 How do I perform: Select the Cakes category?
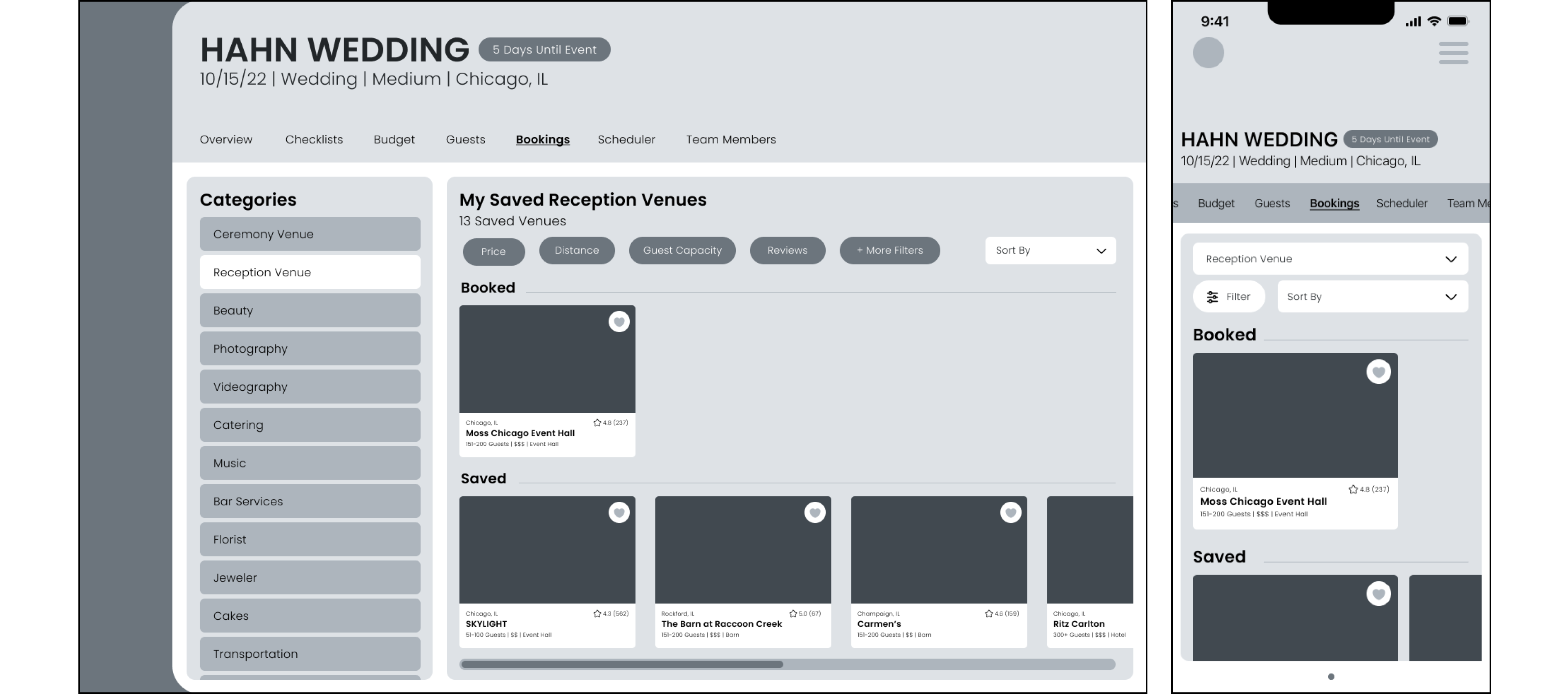click(310, 616)
